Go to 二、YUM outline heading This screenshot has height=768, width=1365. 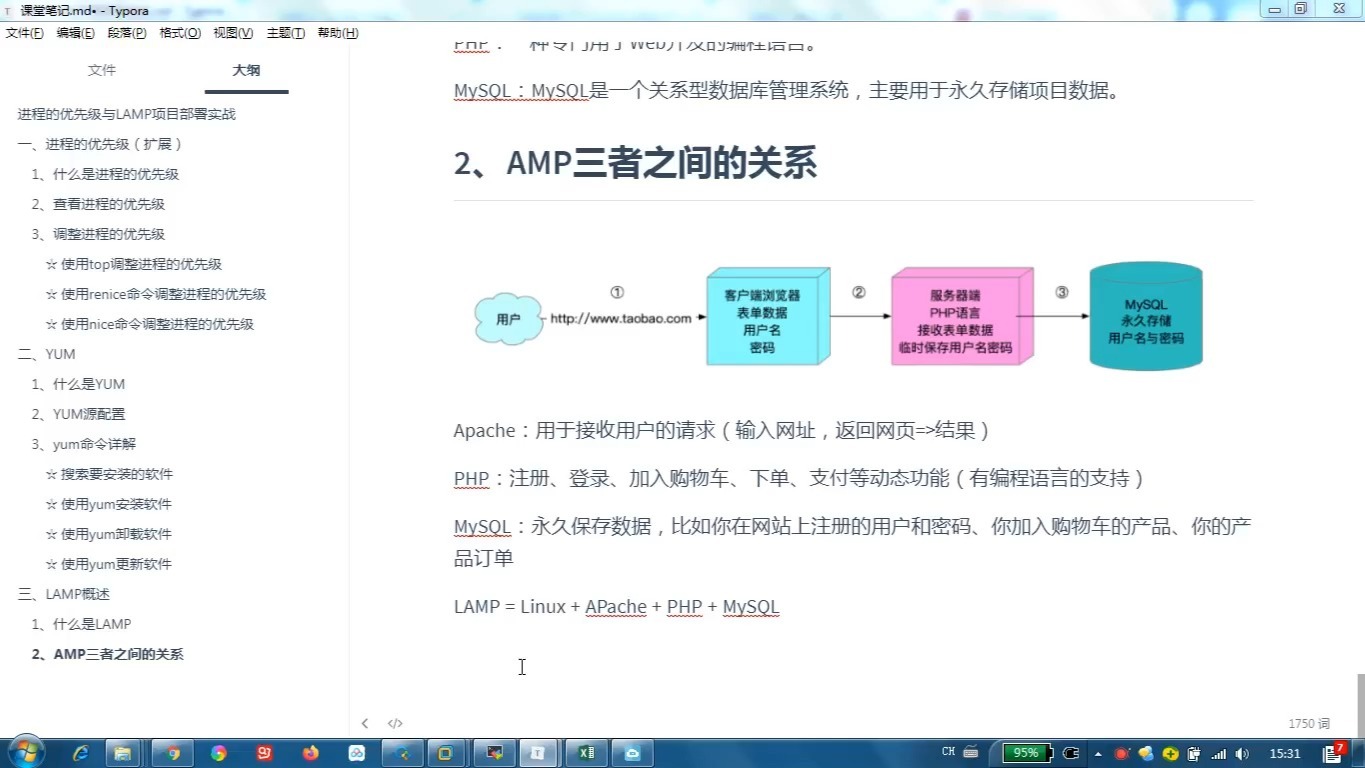[46, 354]
